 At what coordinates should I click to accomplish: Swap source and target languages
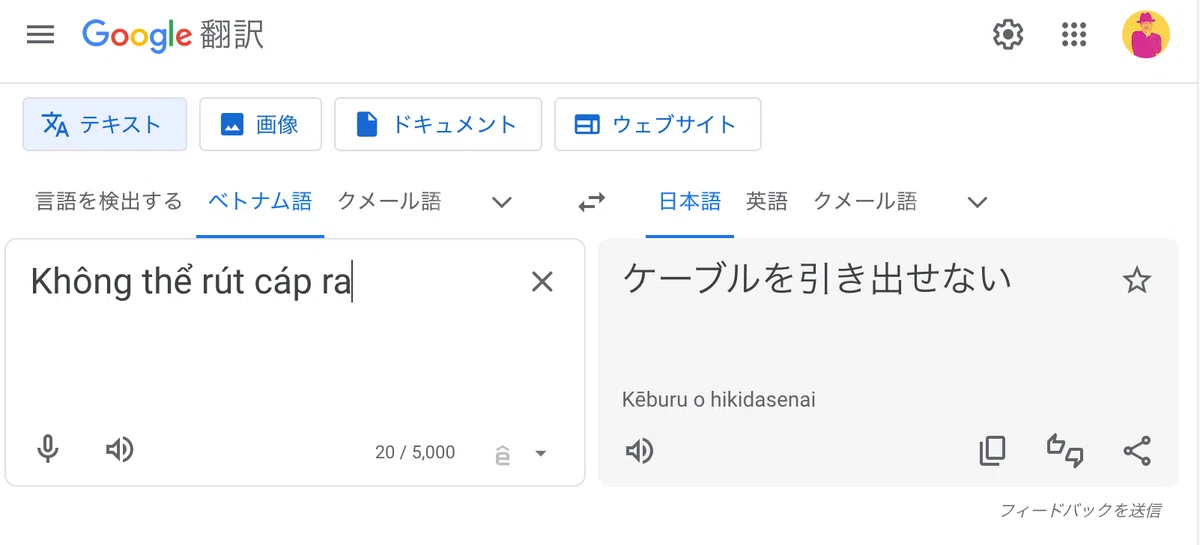tap(592, 202)
